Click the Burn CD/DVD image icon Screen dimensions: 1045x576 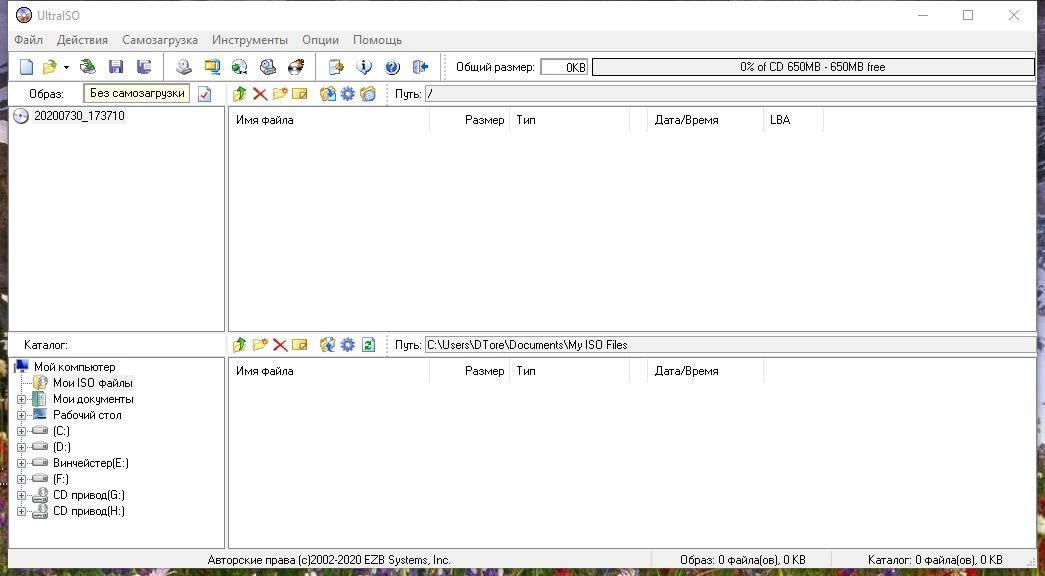[x=296, y=67]
